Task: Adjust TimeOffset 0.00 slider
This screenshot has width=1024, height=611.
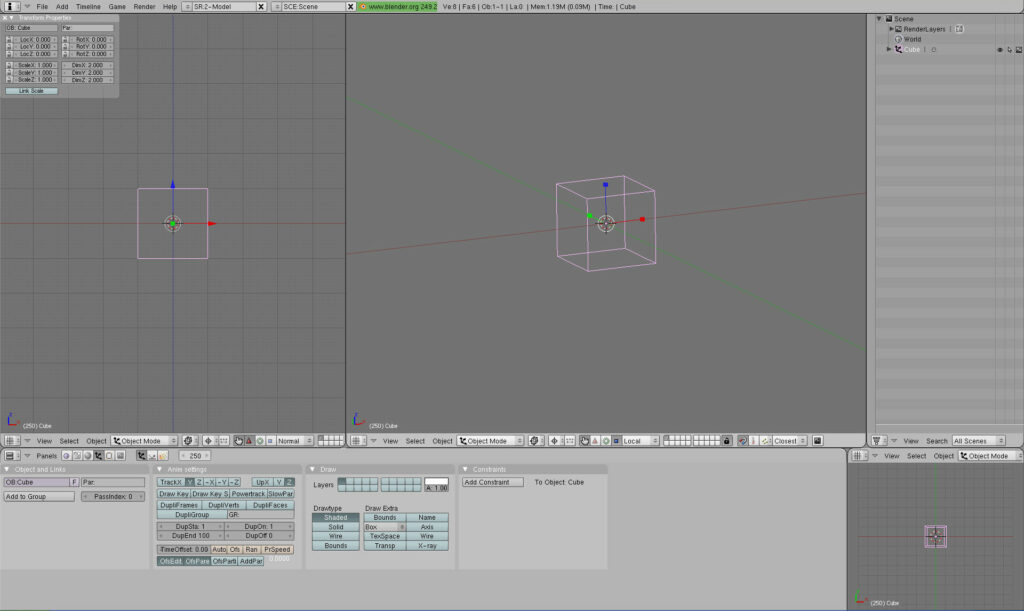Action: pyautogui.click(x=184, y=550)
